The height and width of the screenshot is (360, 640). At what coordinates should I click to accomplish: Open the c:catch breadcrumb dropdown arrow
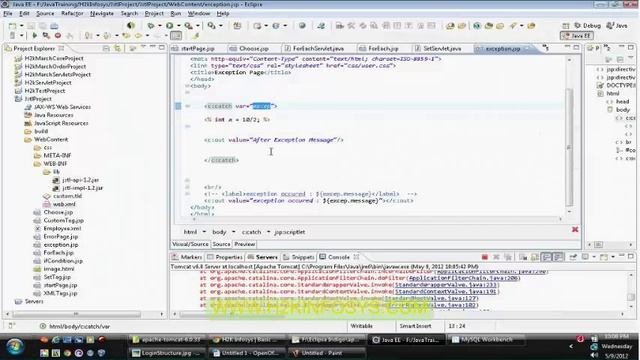pyautogui.click(x=268, y=232)
